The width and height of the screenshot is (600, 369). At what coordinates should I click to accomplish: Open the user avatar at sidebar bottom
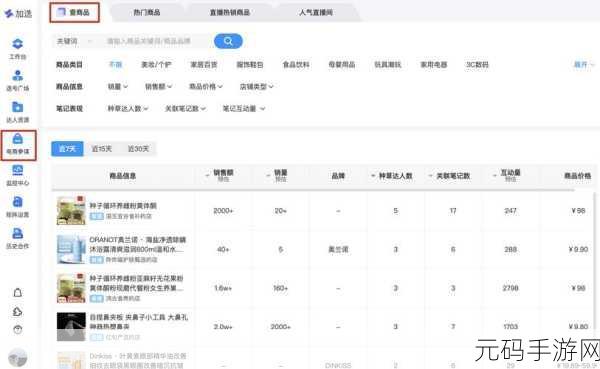pos(18,358)
